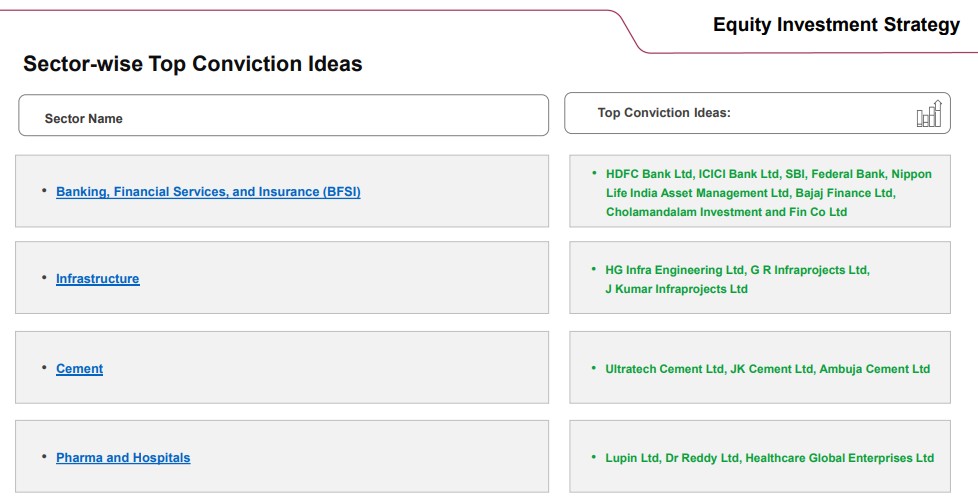The width and height of the screenshot is (978, 500).
Task: Click the Sector Name header box
Action: click(x=283, y=116)
